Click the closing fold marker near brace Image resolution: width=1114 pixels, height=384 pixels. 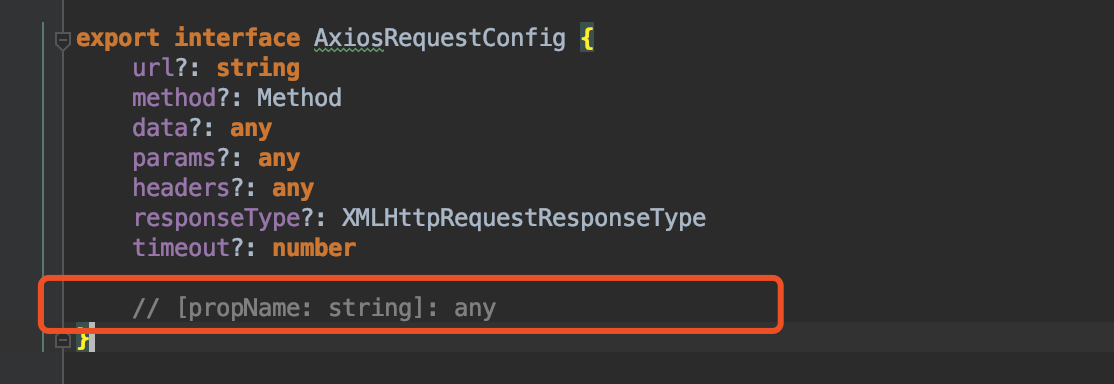click(x=63, y=341)
